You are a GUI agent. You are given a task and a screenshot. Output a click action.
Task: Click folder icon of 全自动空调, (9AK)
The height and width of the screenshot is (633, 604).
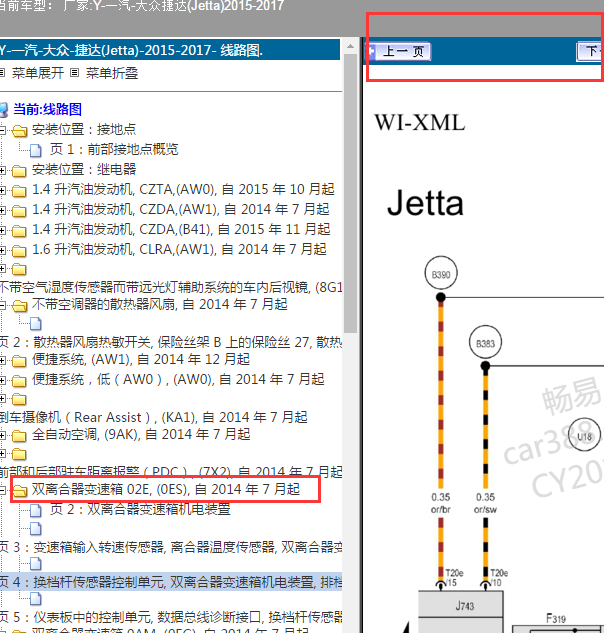pos(19,436)
